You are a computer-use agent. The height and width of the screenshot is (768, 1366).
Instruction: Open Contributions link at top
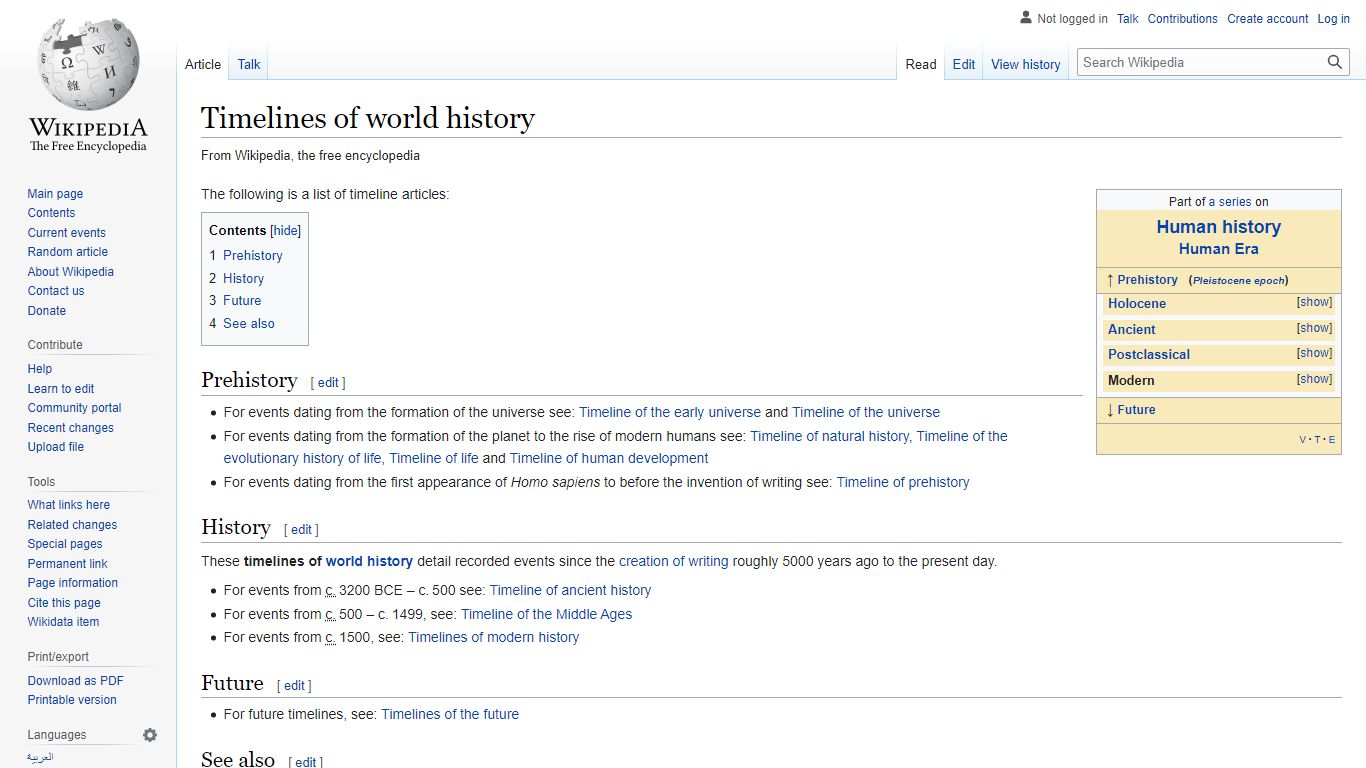[x=1183, y=19]
